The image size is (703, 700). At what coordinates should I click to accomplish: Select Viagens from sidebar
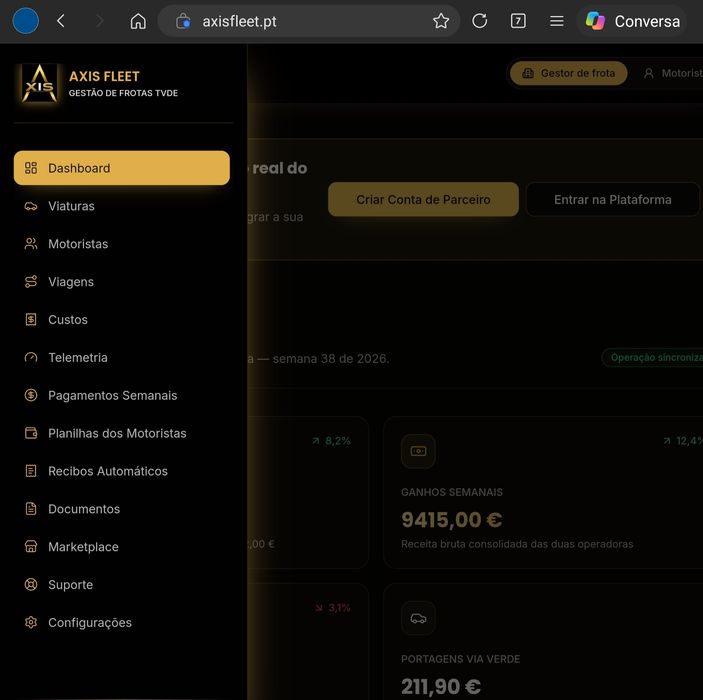(122, 282)
